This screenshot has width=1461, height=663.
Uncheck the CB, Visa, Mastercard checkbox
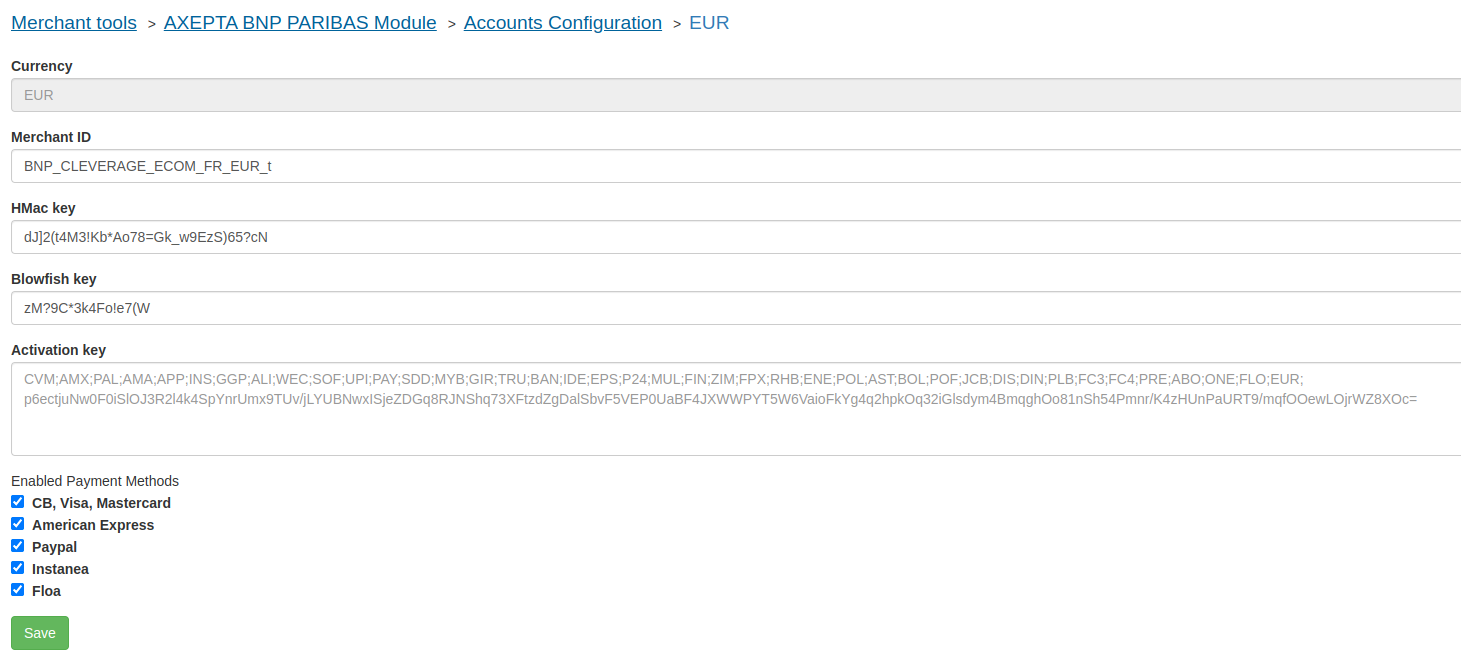point(17,502)
